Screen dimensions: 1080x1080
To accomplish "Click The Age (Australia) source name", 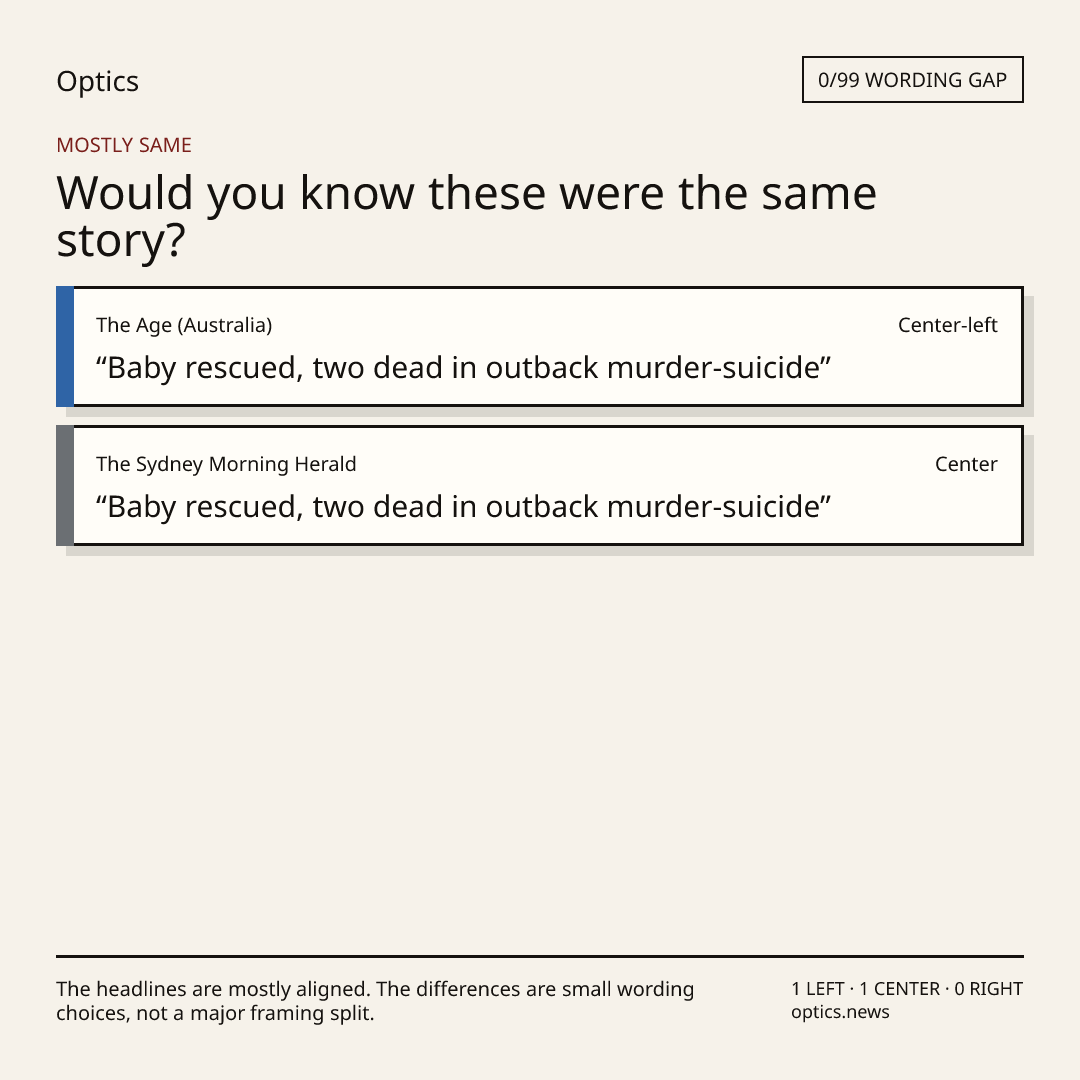I will (x=184, y=325).
